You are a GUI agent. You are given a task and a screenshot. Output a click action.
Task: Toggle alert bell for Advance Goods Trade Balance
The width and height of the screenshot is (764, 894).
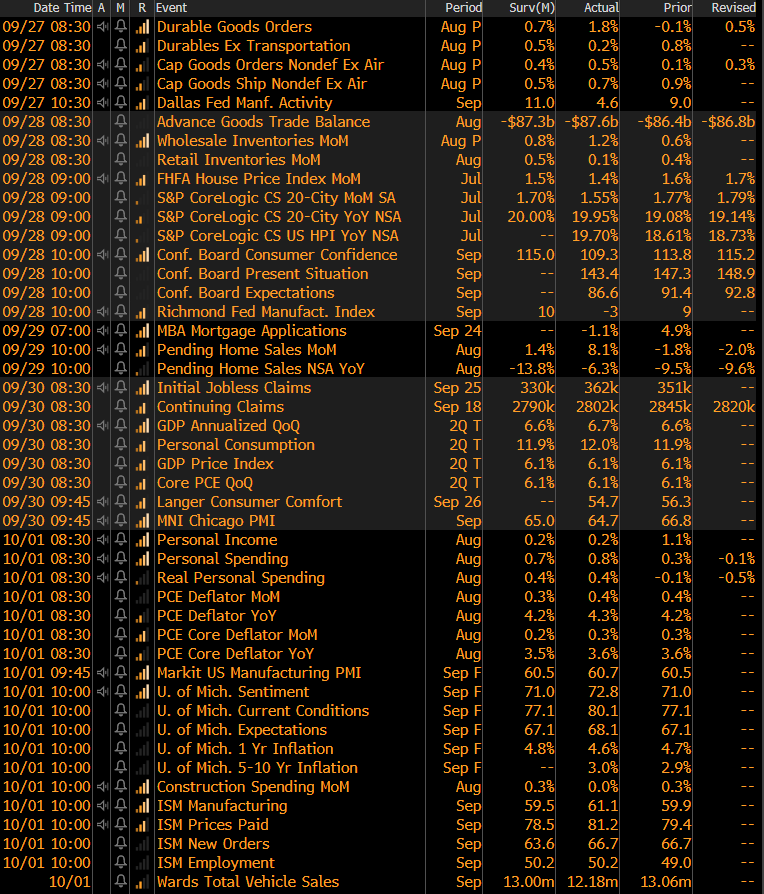[x=121, y=122]
